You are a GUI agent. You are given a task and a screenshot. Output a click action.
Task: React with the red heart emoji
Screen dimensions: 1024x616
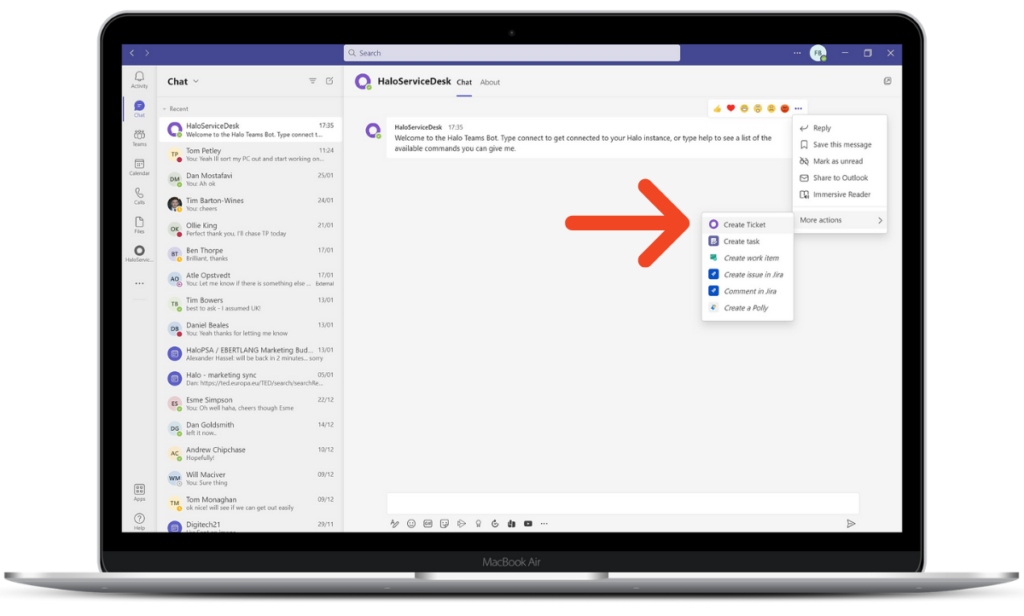pos(731,108)
